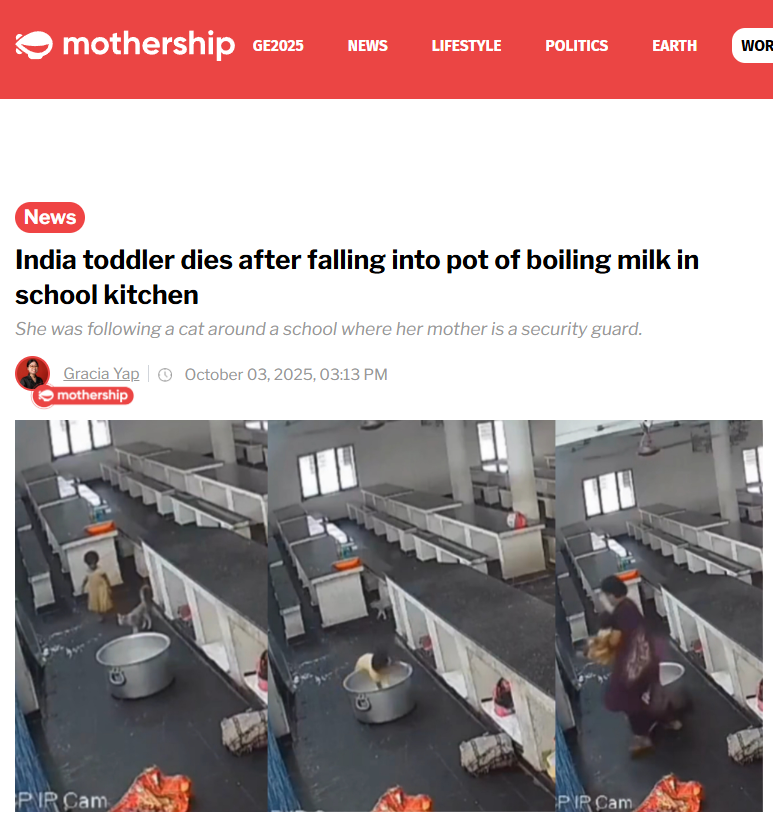Click the Mothership bowl logo icon
The image size is (773, 826).
pyautogui.click(x=34, y=45)
